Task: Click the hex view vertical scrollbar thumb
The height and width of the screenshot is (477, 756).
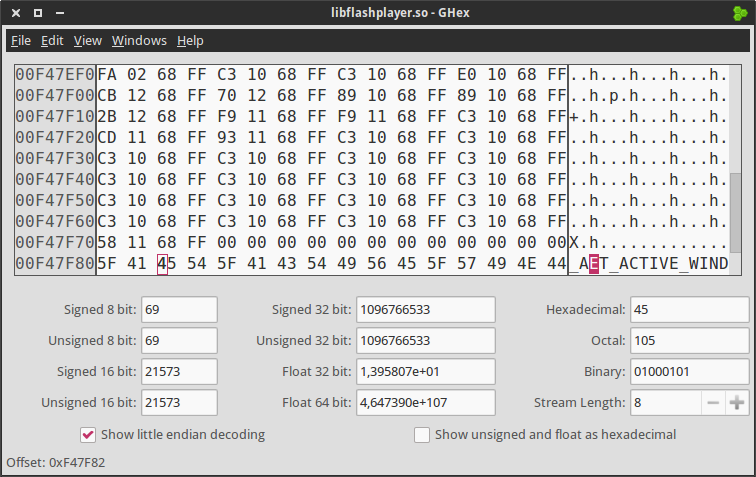Action: pos(735,213)
